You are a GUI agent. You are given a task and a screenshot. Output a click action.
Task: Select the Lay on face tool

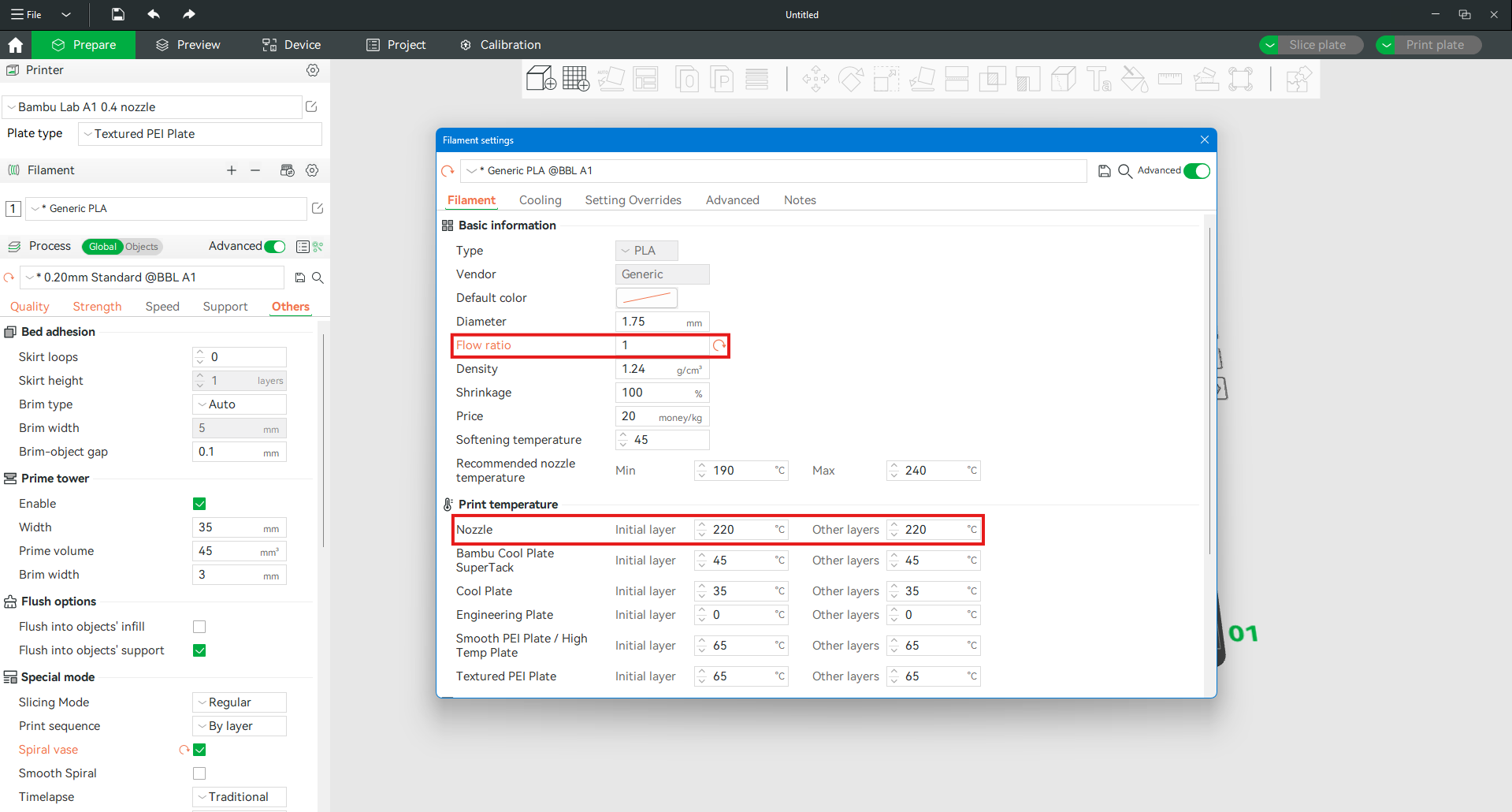922,80
